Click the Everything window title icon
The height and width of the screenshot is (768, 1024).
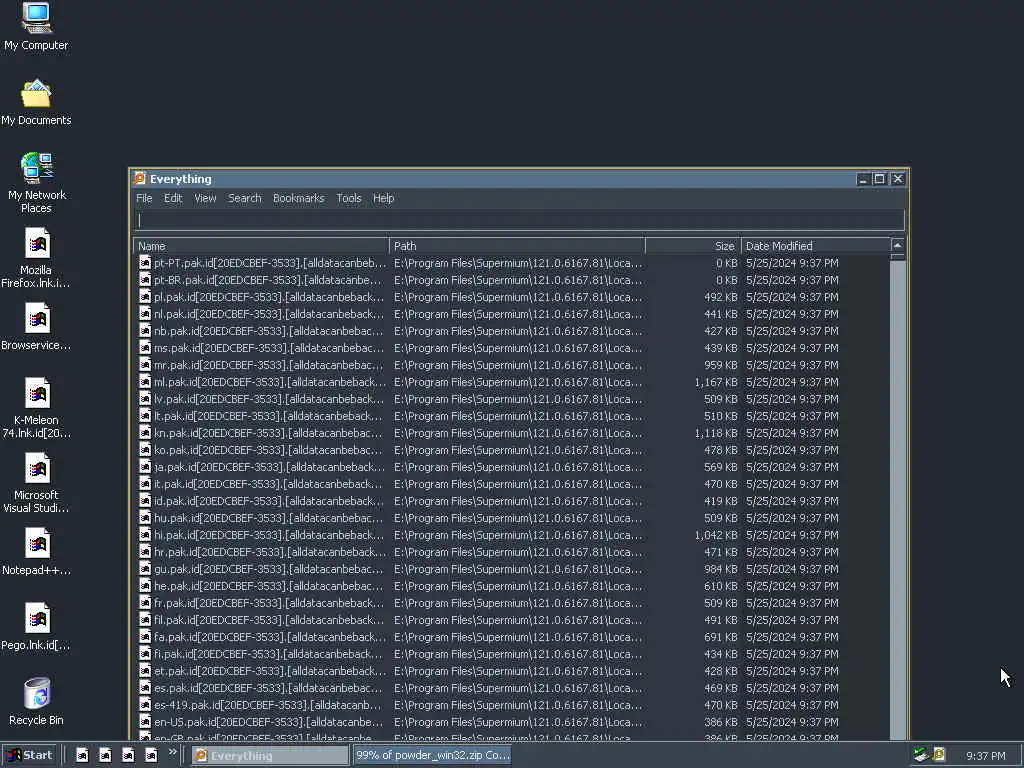coord(140,178)
